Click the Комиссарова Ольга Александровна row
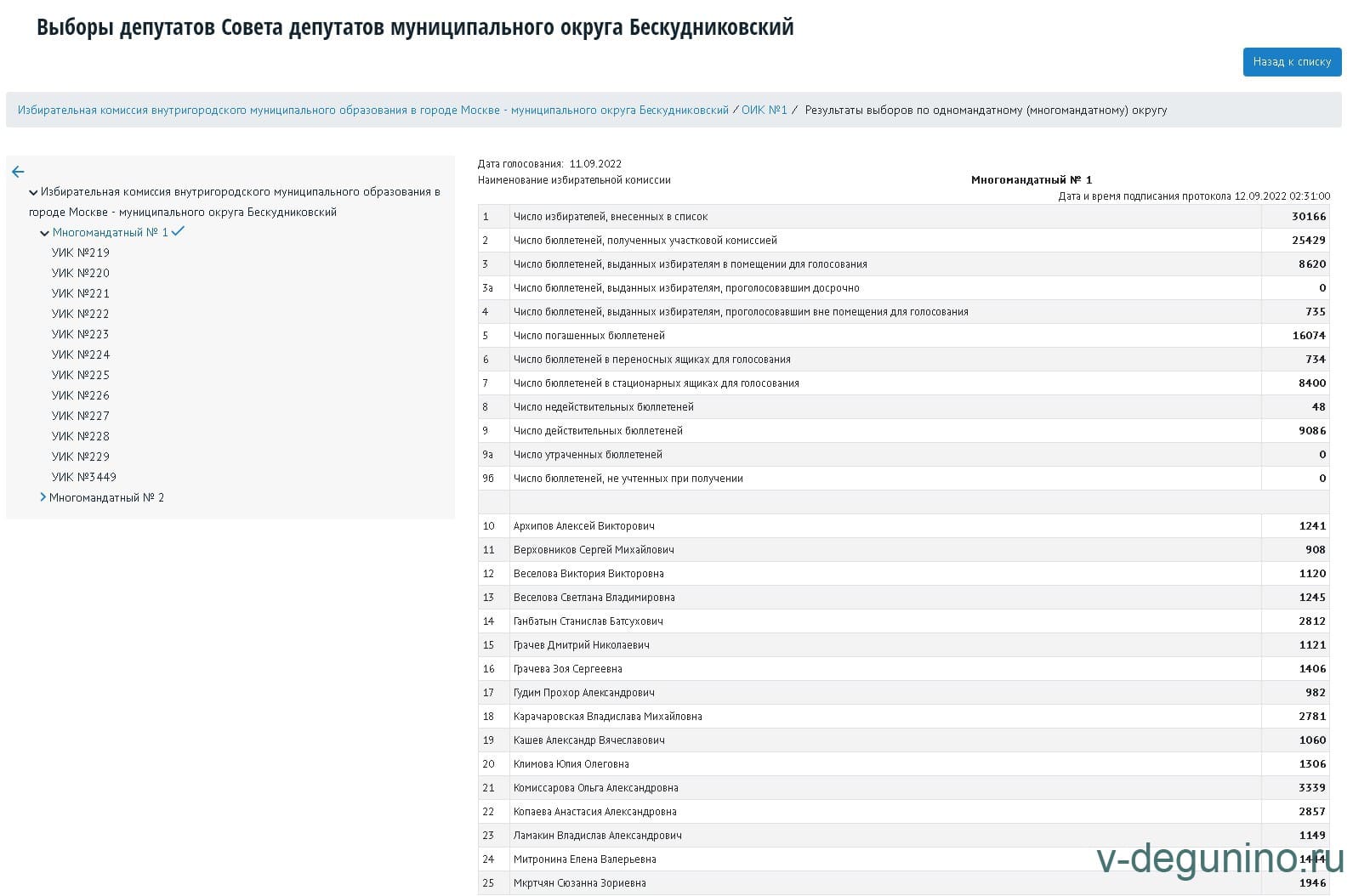 click(595, 788)
